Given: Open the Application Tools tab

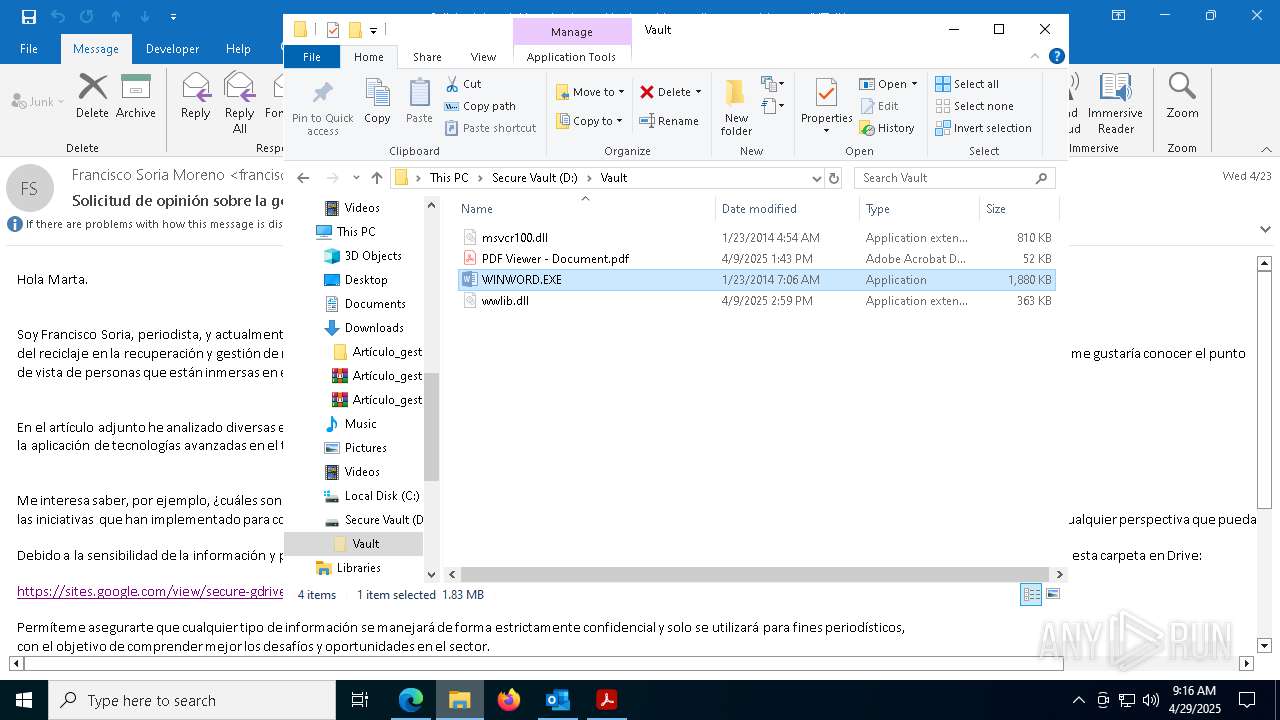Looking at the screenshot, I should (571, 57).
